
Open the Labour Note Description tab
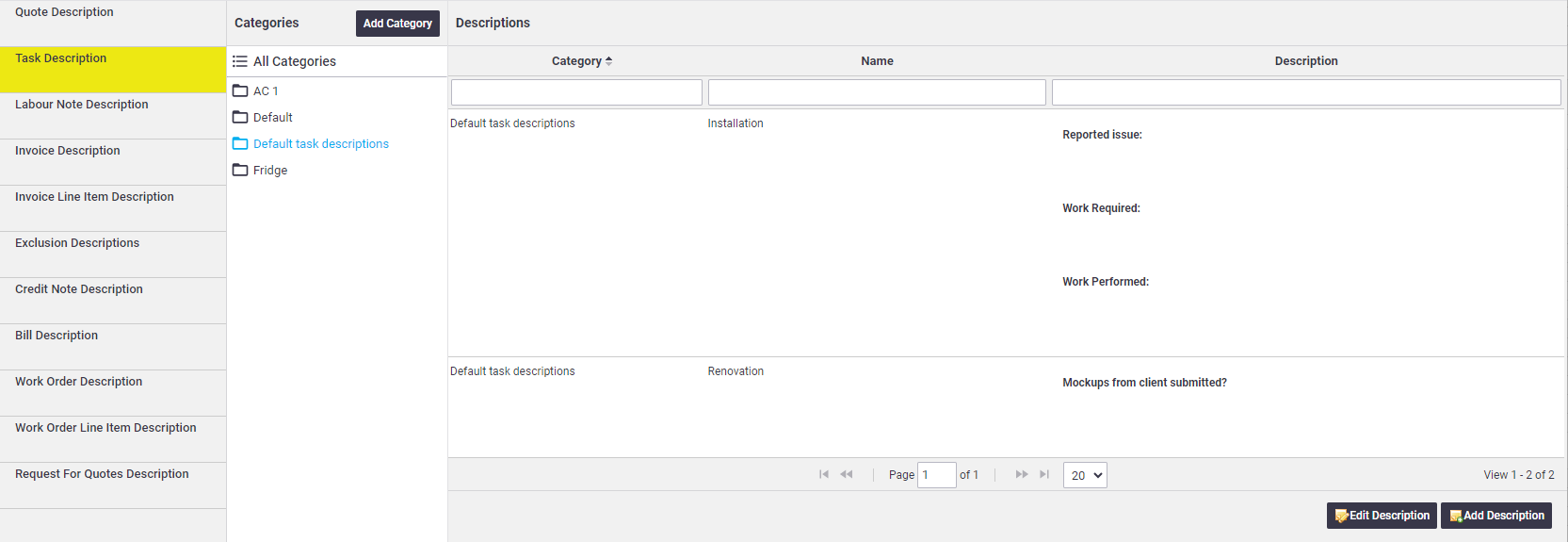point(113,116)
